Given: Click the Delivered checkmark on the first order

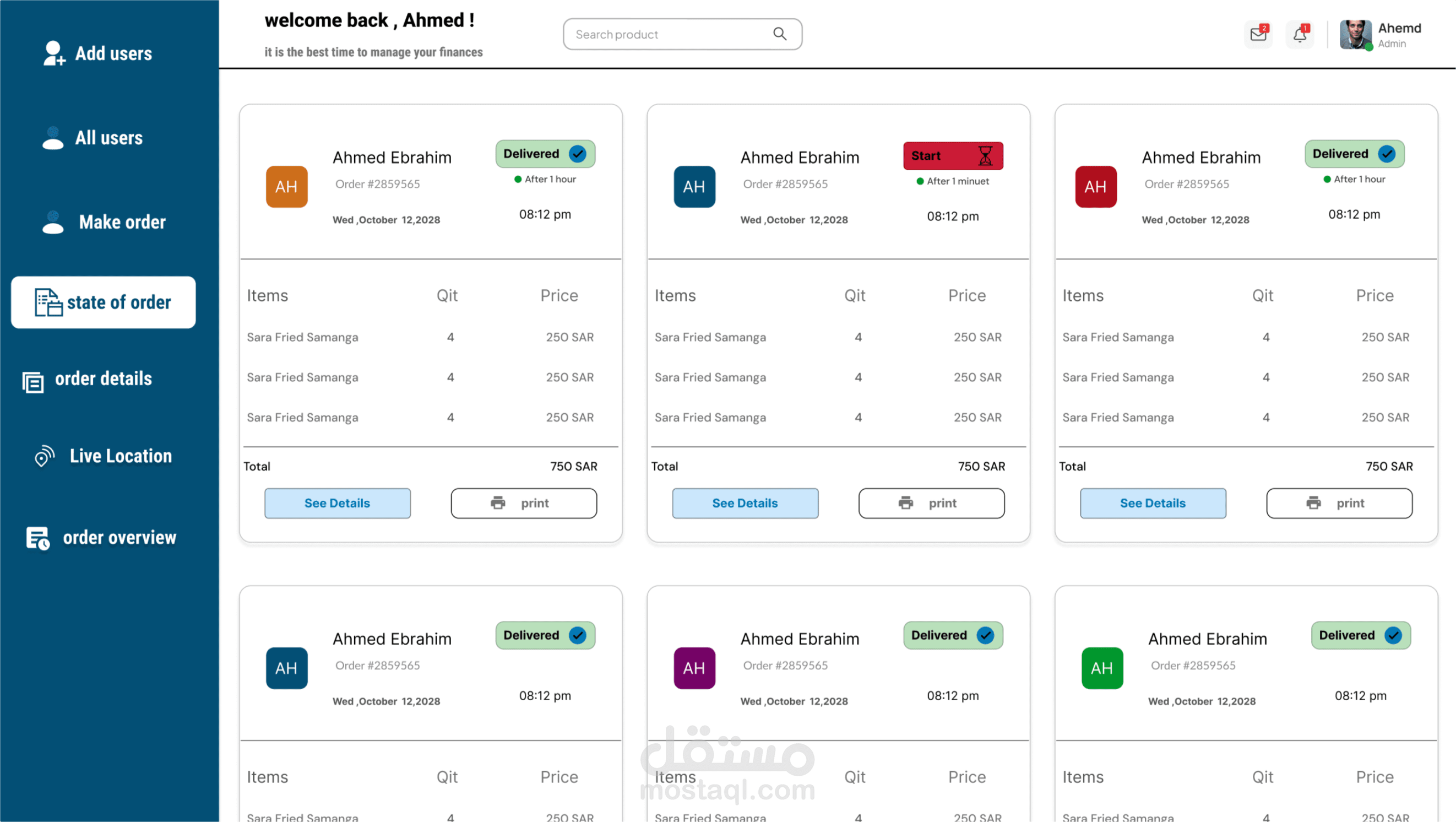Looking at the screenshot, I should tap(578, 154).
